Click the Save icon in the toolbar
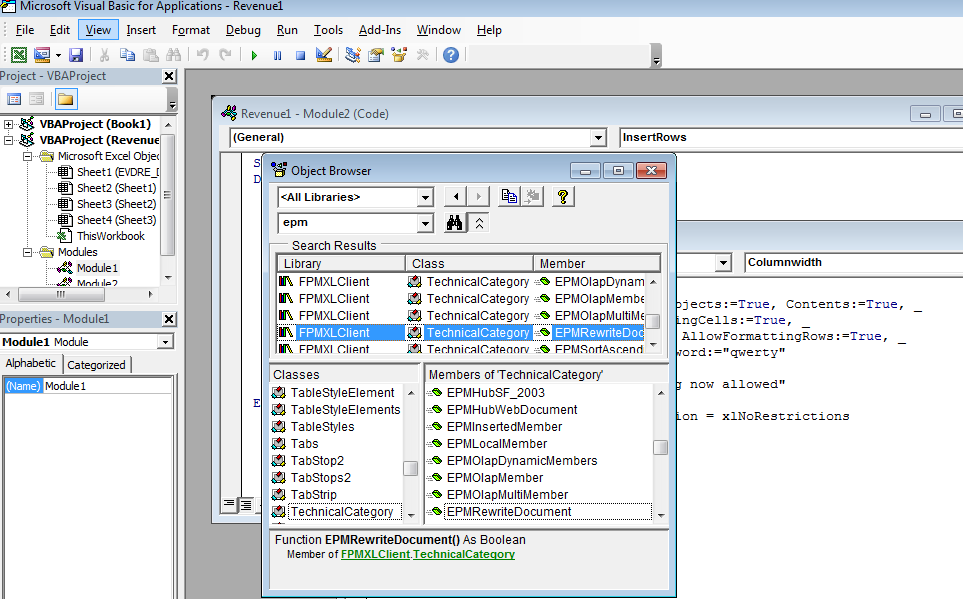The image size is (963, 599). point(78,55)
